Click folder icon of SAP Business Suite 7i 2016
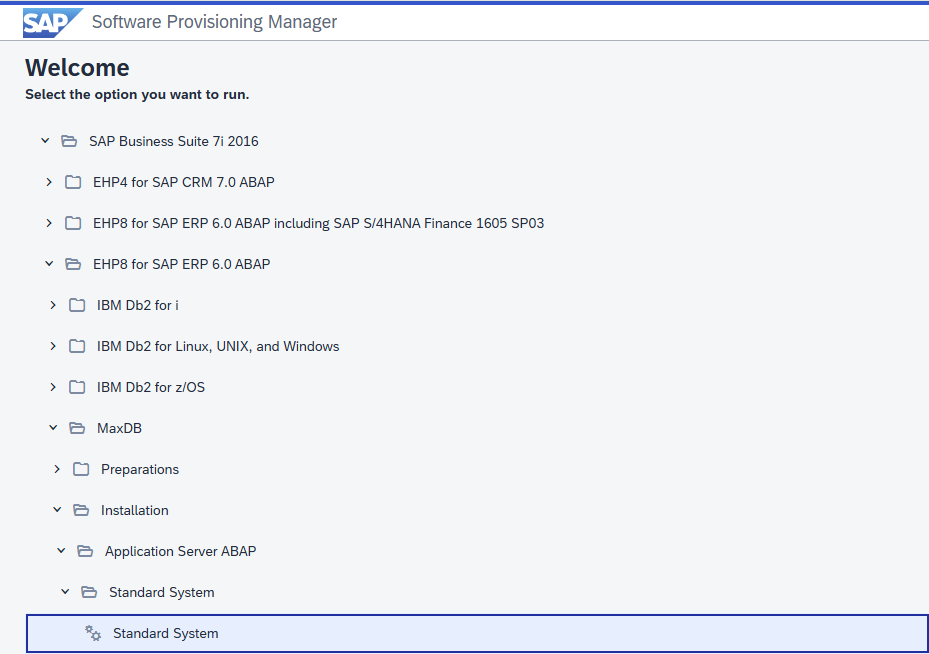This screenshot has height=654, width=929. (x=69, y=141)
